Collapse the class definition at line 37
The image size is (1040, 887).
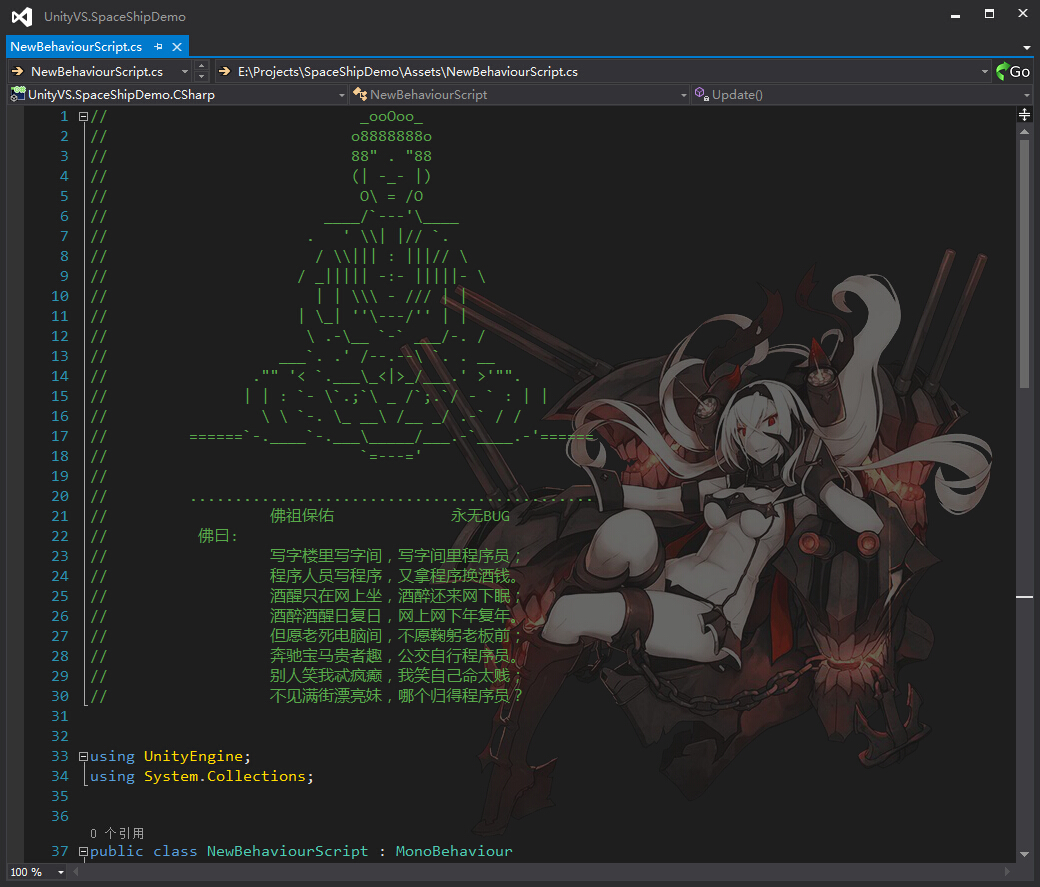coord(84,851)
